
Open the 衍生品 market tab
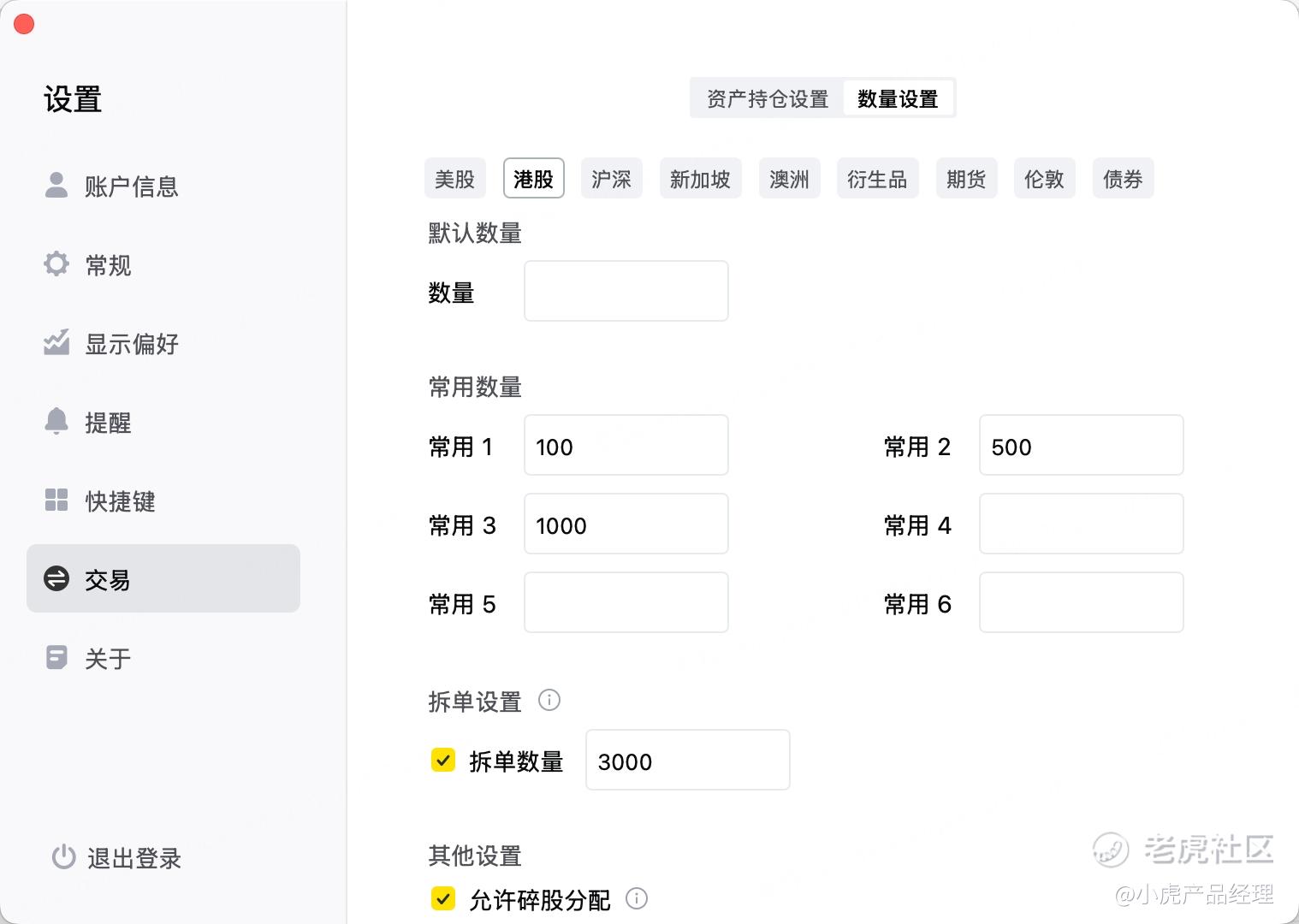click(x=877, y=179)
